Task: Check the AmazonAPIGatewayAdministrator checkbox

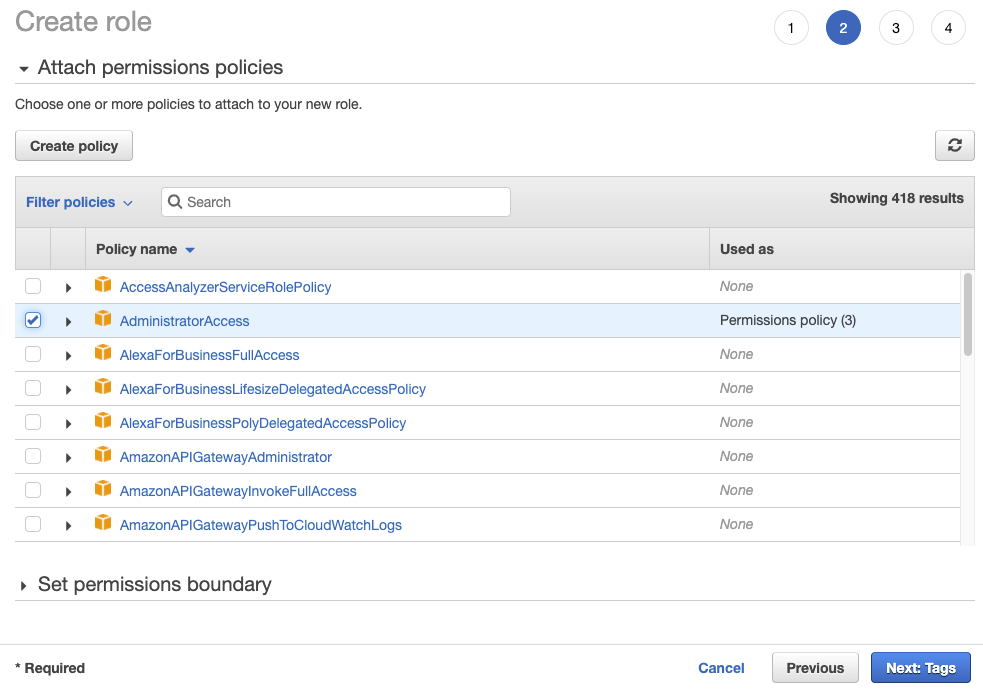Action: (33, 455)
